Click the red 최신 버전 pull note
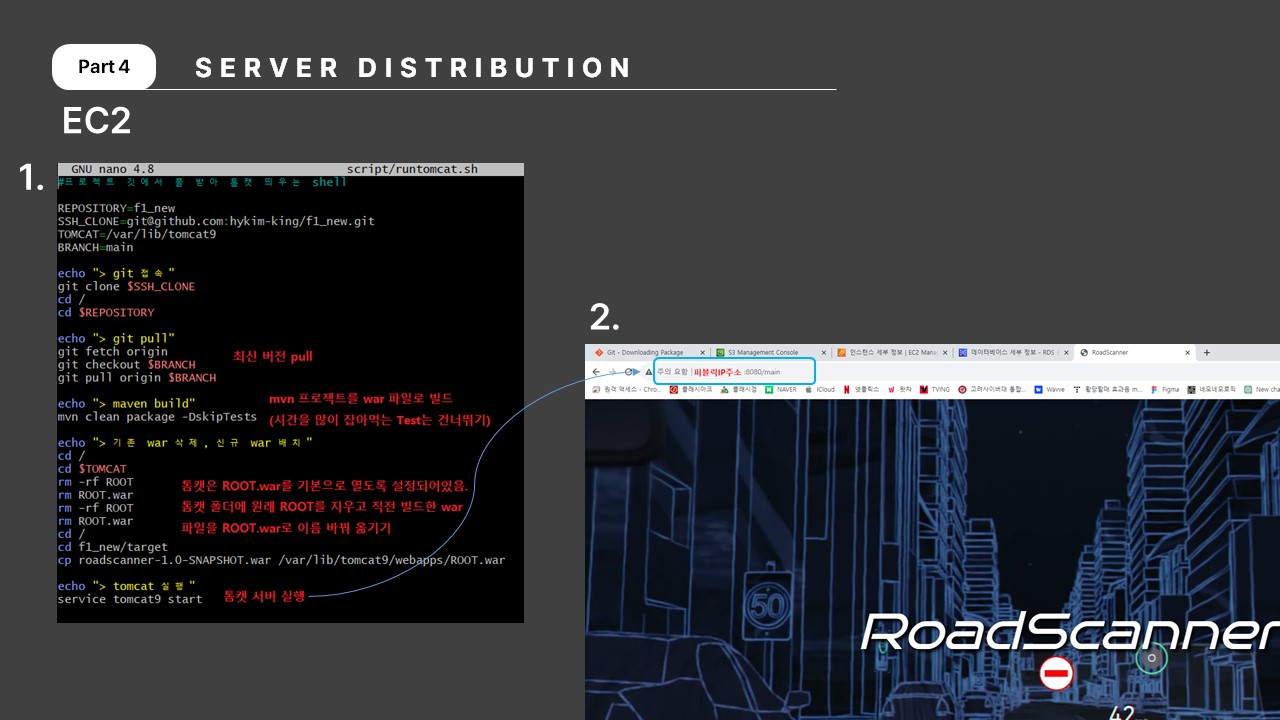 pos(273,356)
